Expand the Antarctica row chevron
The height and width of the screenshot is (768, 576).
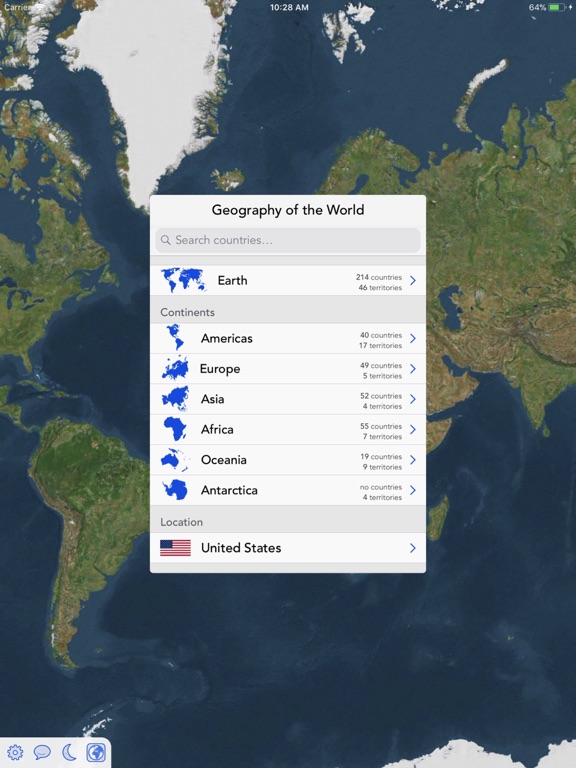click(413, 490)
